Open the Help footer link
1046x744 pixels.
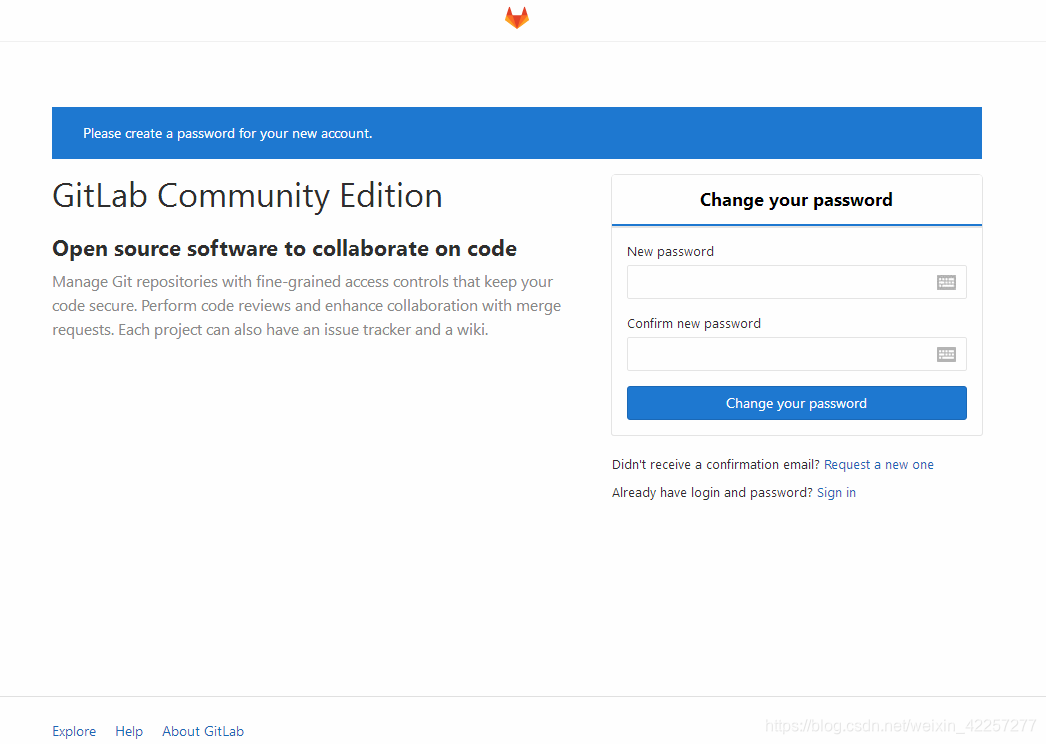click(129, 731)
